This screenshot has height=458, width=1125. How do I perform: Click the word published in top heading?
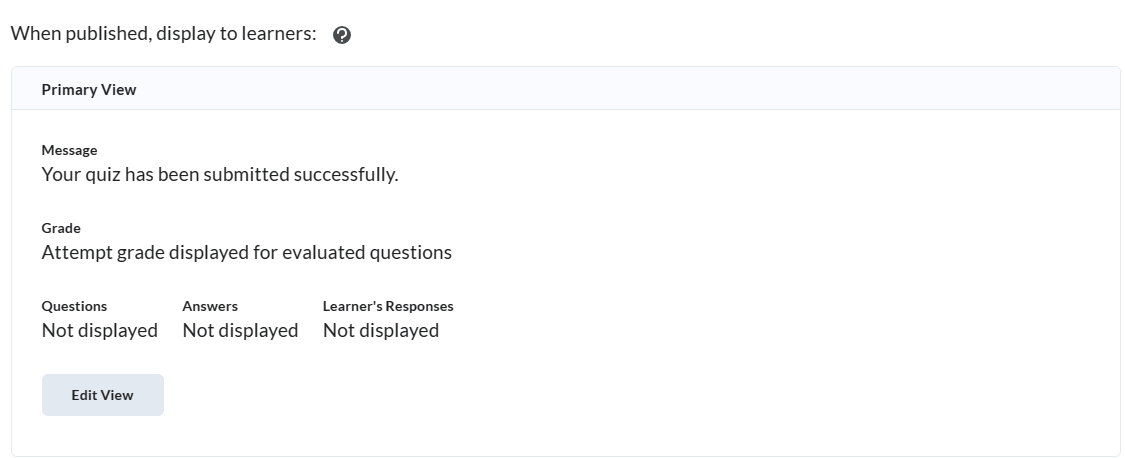pos(100,34)
